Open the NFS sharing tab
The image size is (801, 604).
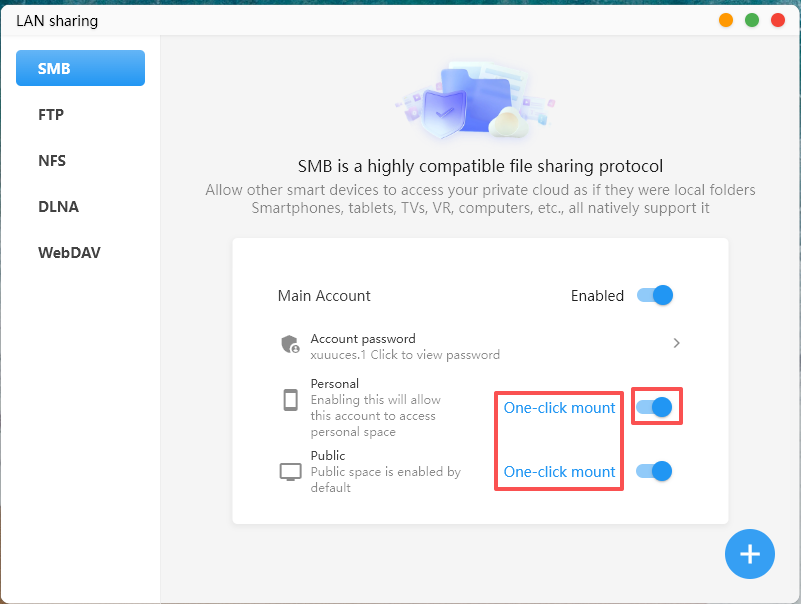click(52, 160)
